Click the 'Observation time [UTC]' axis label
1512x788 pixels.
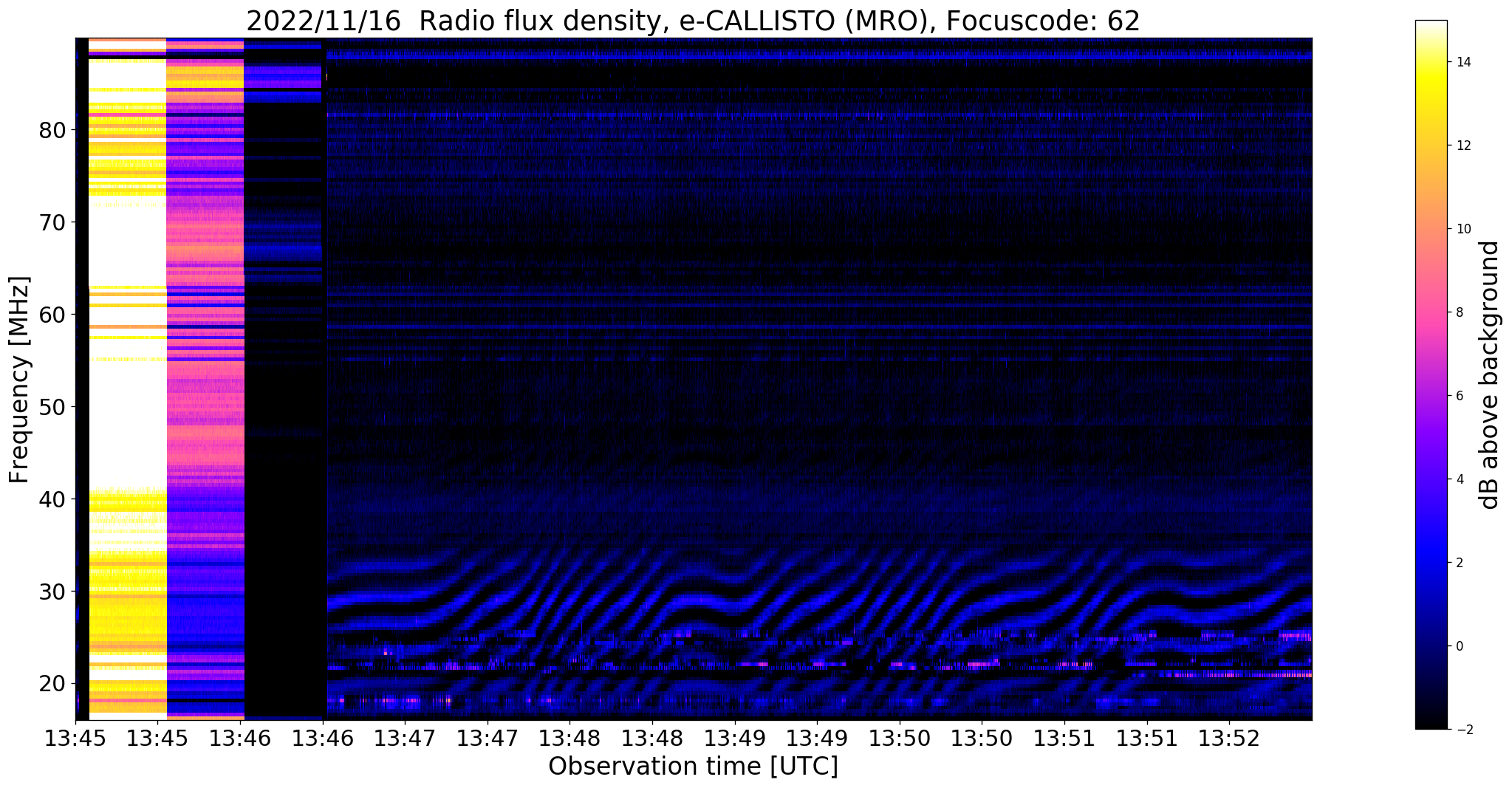pyautogui.click(x=693, y=767)
